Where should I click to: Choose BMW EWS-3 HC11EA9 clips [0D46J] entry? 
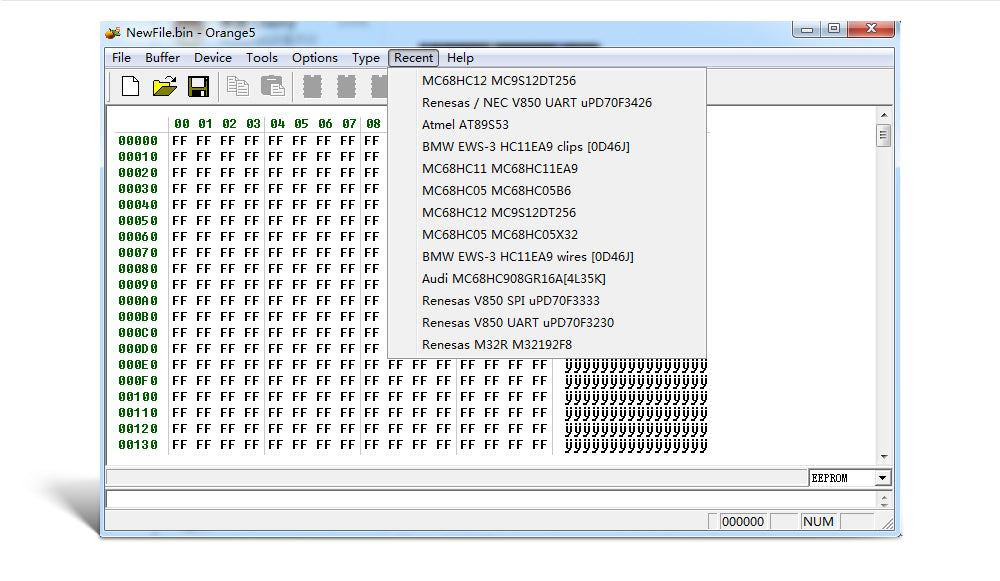click(x=525, y=147)
